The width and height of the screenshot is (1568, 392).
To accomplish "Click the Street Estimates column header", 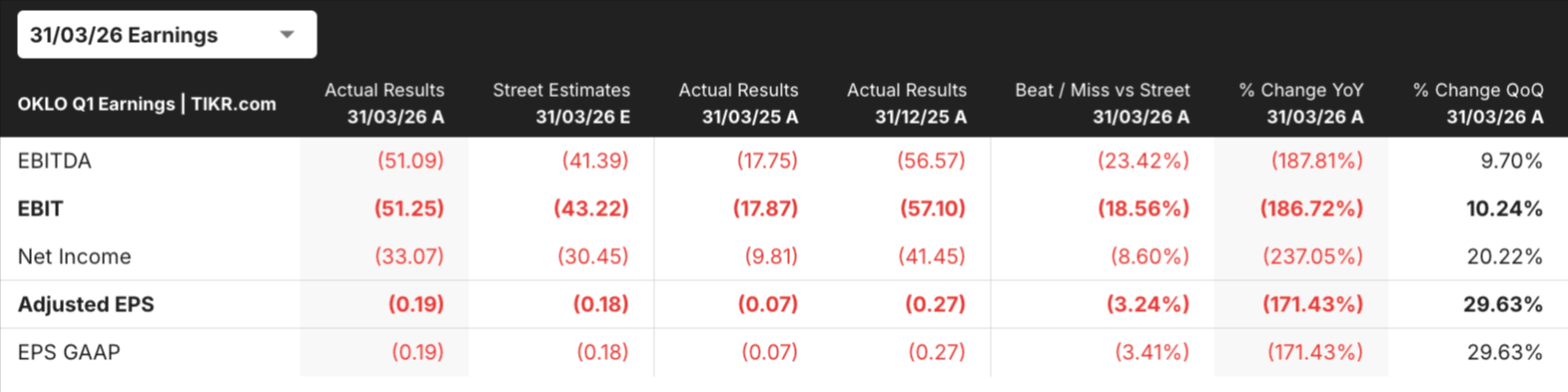I will [x=561, y=104].
